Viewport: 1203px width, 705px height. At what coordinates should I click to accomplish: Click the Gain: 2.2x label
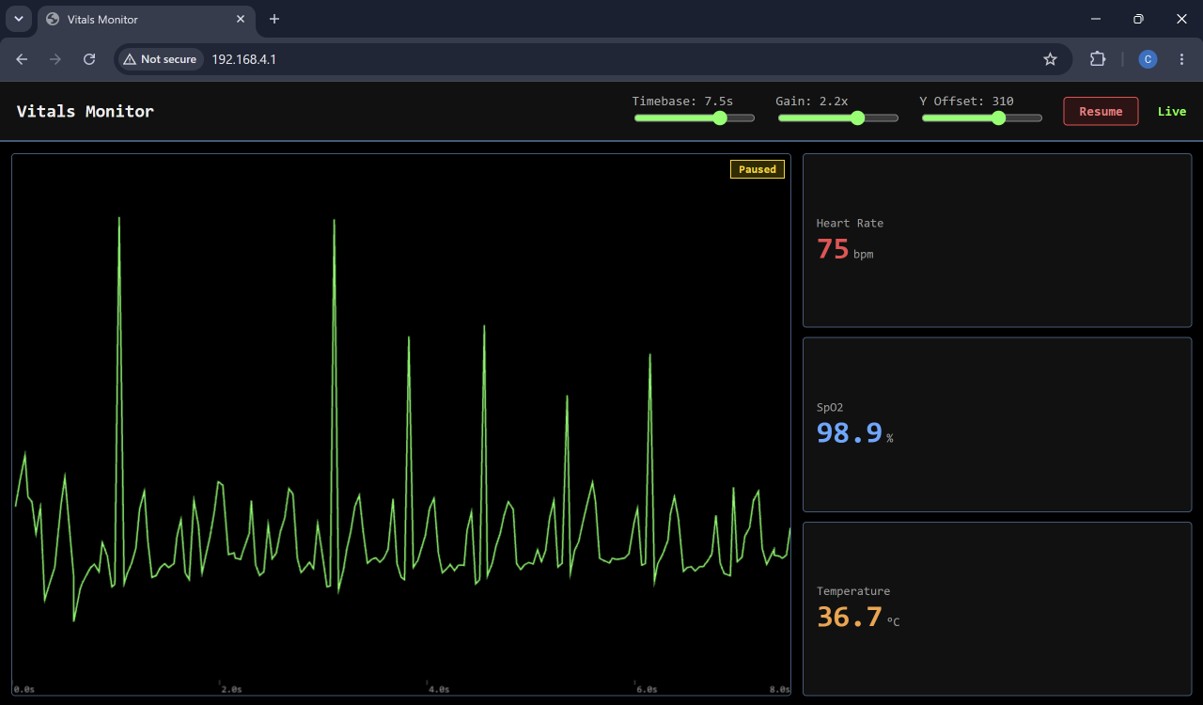(x=812, y=101)
